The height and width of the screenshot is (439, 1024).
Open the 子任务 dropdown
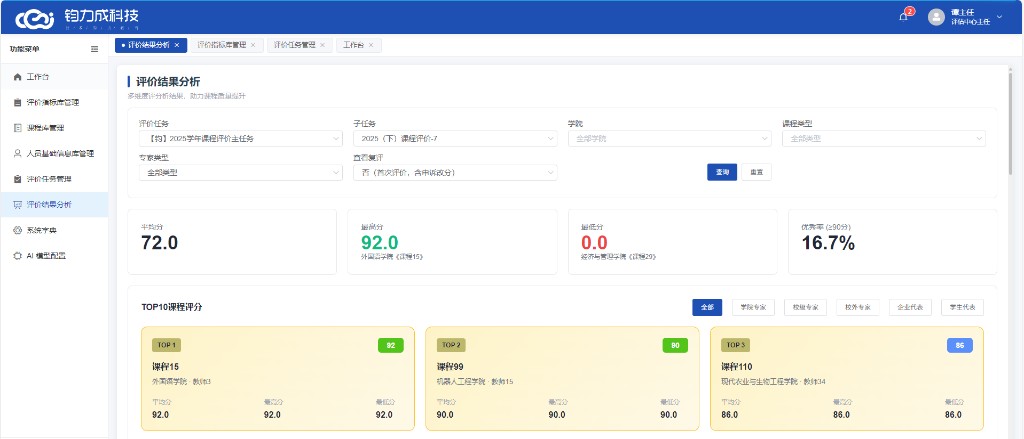coord(455,138)
